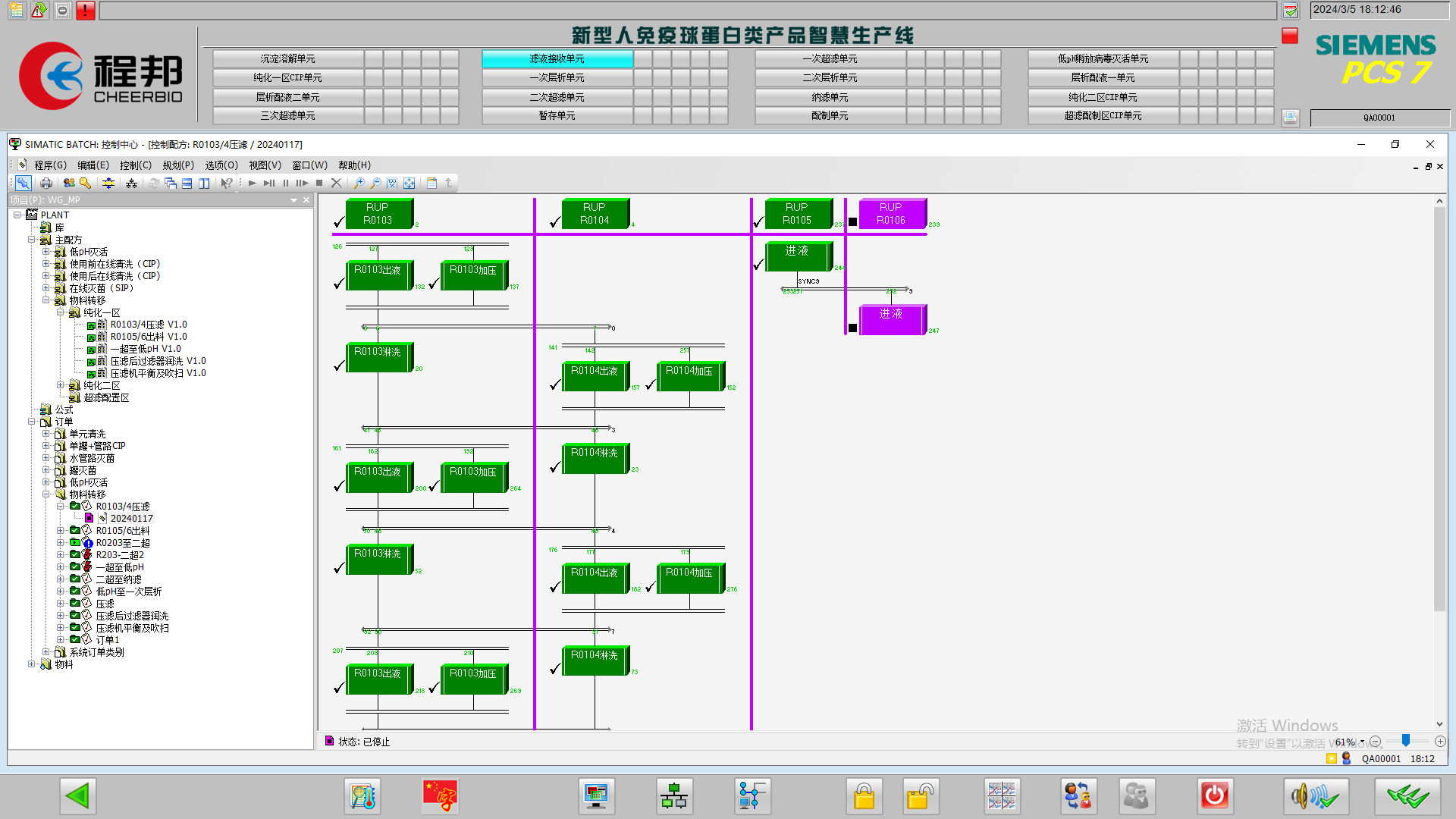Click the 纳滤单元 unit button
This screenshot has height=819, width=1456.
pyautogui.click(x=830, y=97)
